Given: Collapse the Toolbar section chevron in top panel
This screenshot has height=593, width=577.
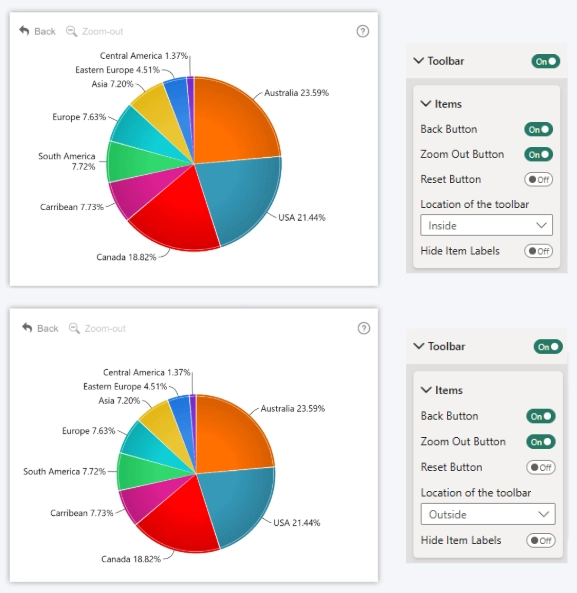Looking at the screenshot, I should coord(419,61).
